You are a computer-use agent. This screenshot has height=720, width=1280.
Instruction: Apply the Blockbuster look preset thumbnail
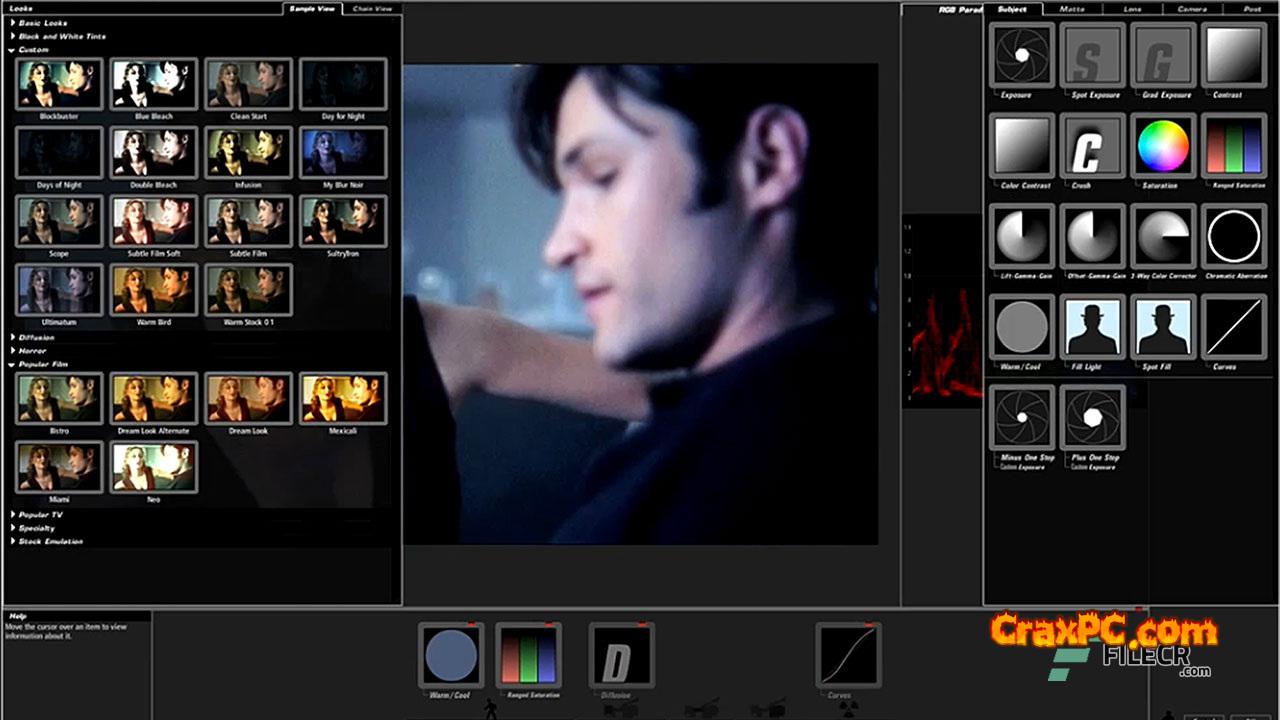[59, 84]
